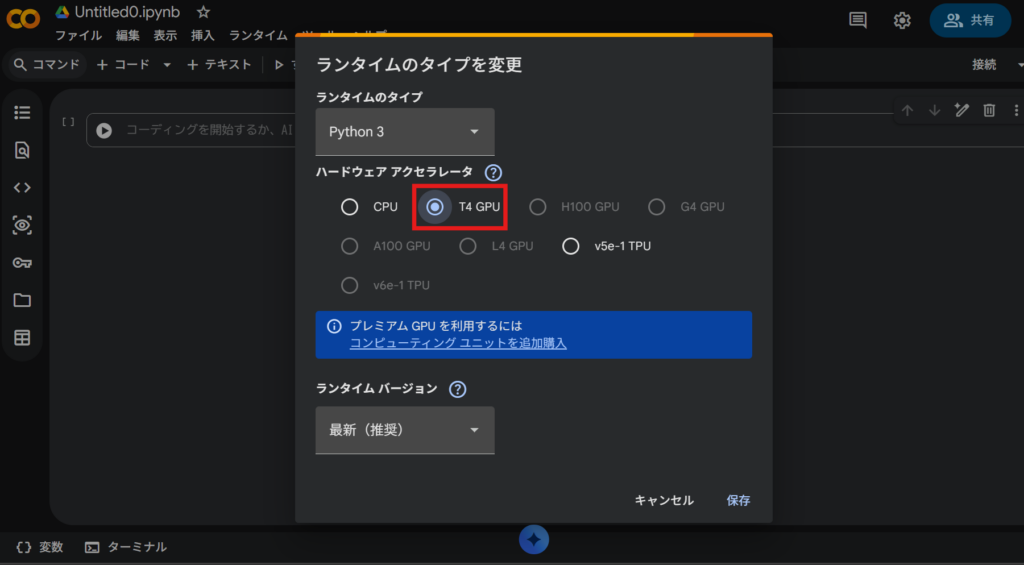Open the table of contents sidebar icon
The height and width of the screenshot is (565, 1024).
tap(22, 113)
